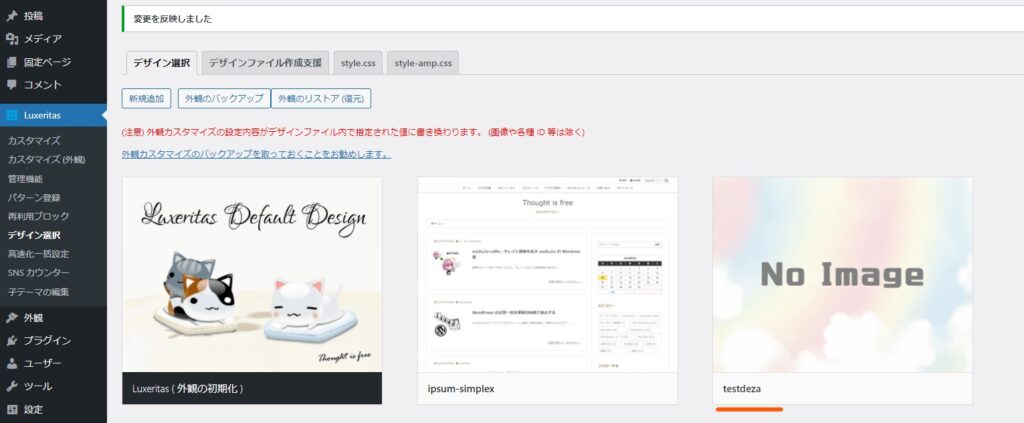Open 高速化一括設定 in the sidebar
This screenshot has width=1024, height=423.
(39, 254)
